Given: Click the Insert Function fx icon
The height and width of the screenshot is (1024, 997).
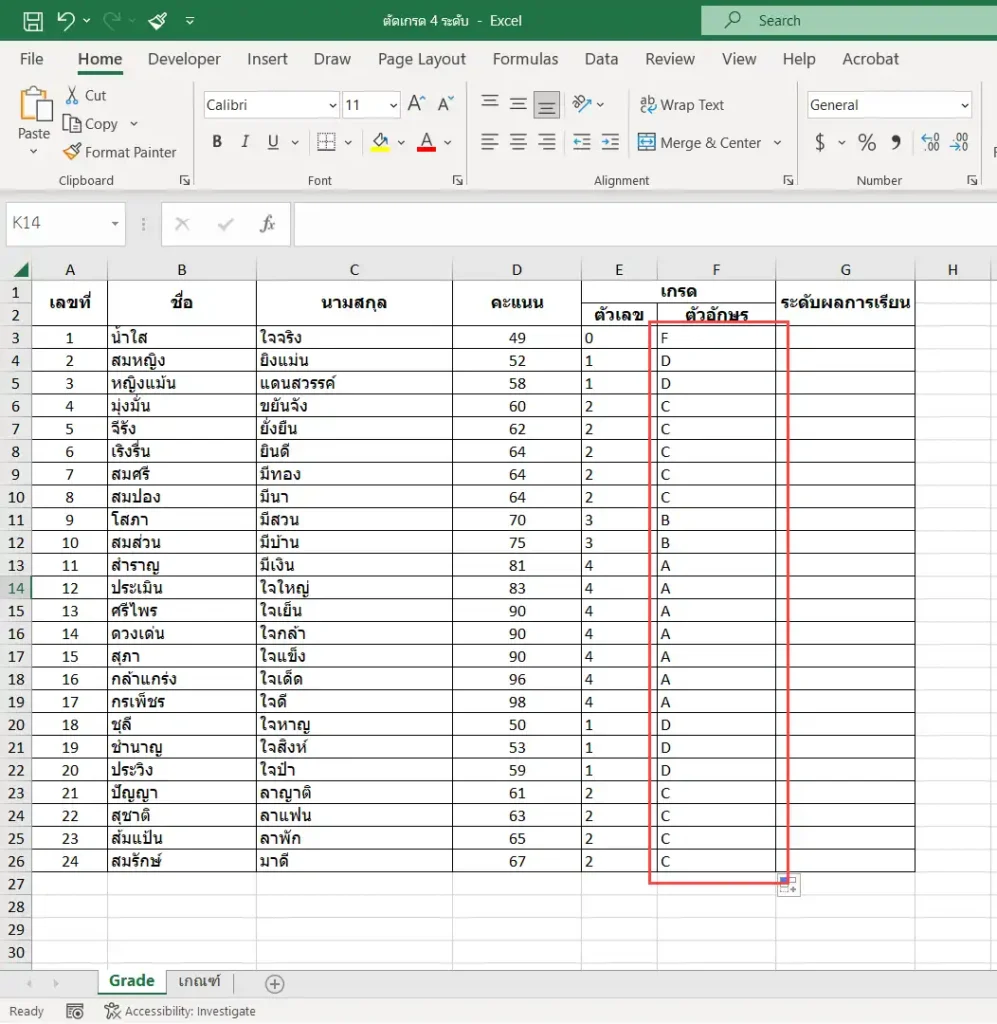Looking at the screenshot, I should click(x=267, y=224).
